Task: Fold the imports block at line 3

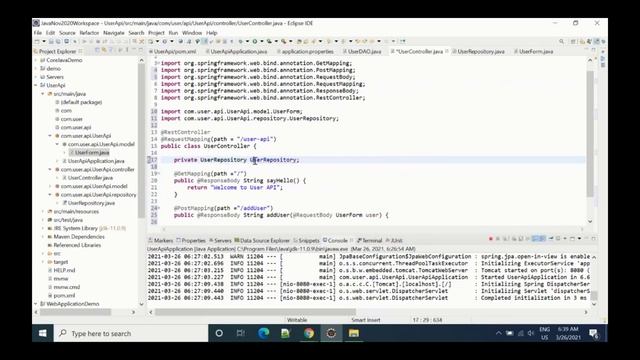Action: 158,63
